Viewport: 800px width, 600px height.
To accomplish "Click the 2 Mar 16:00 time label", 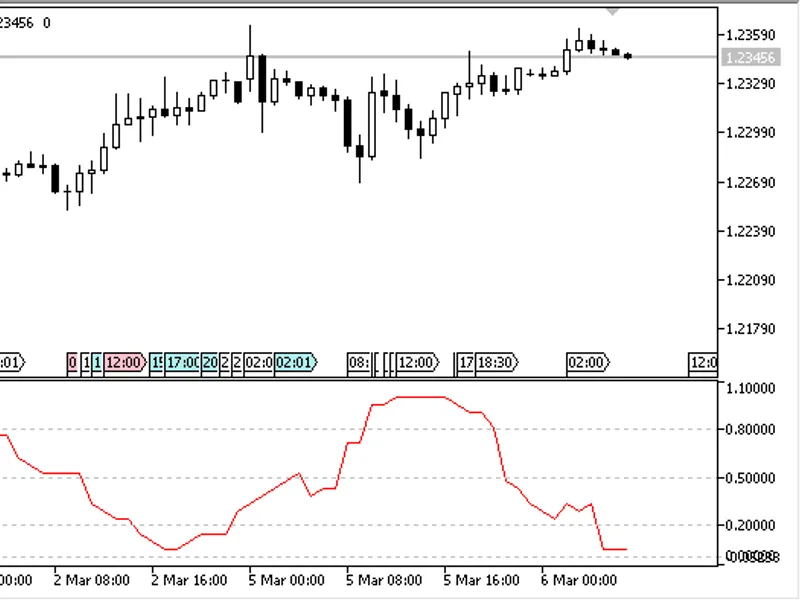I will tap(189, 581).
